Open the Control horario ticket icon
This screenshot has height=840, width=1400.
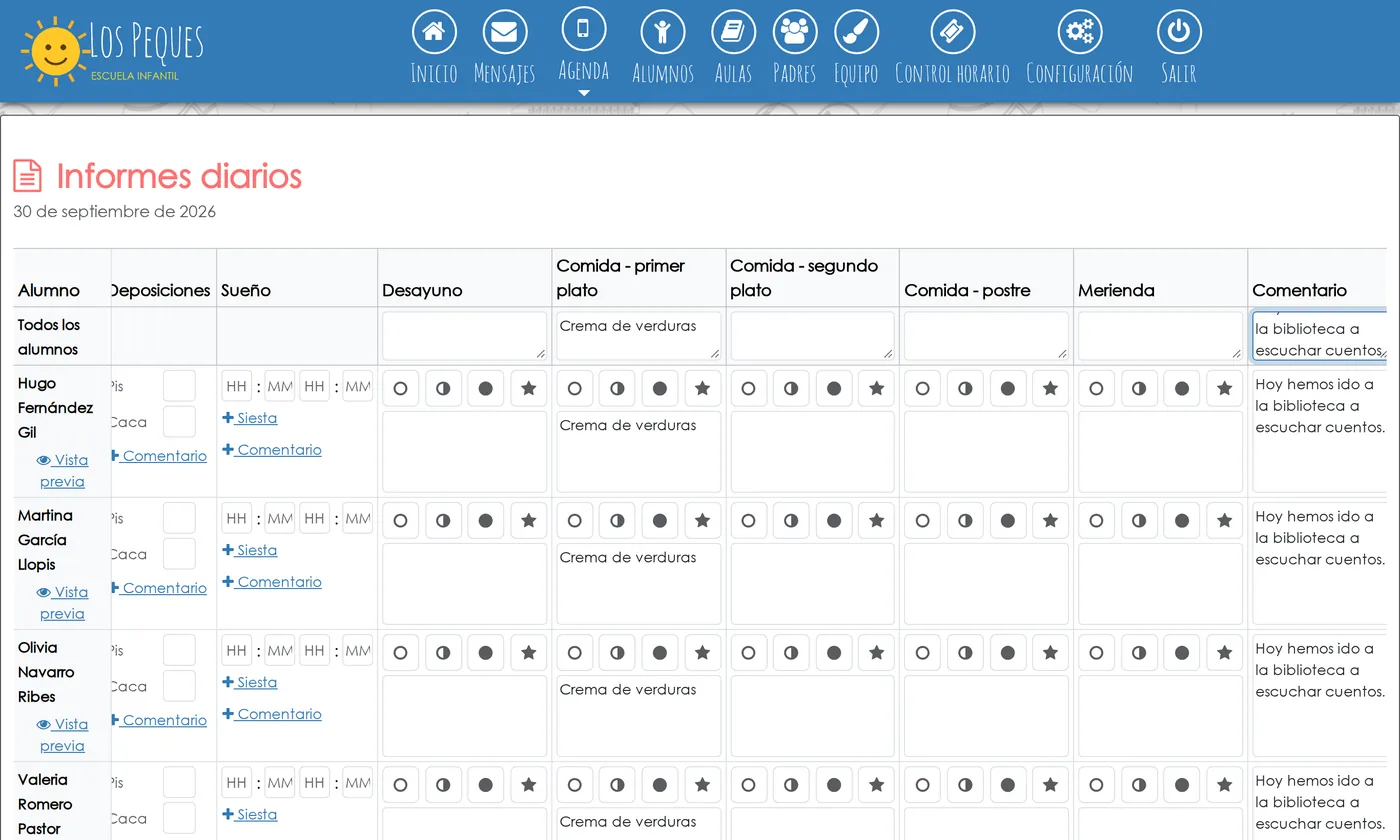pyautogui.click(x=952, y=32)
